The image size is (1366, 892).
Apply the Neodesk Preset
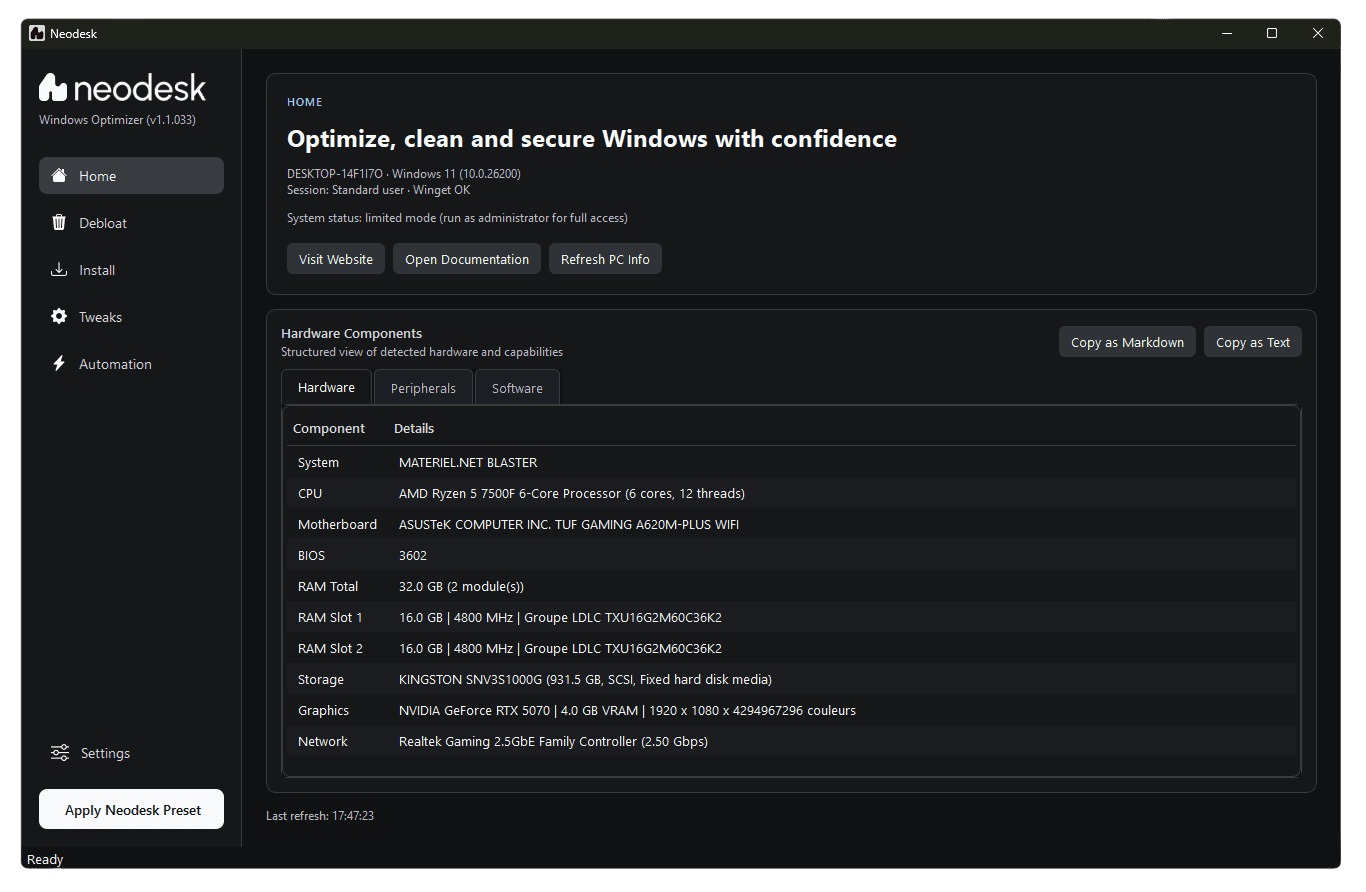click(x=131, y=809)
